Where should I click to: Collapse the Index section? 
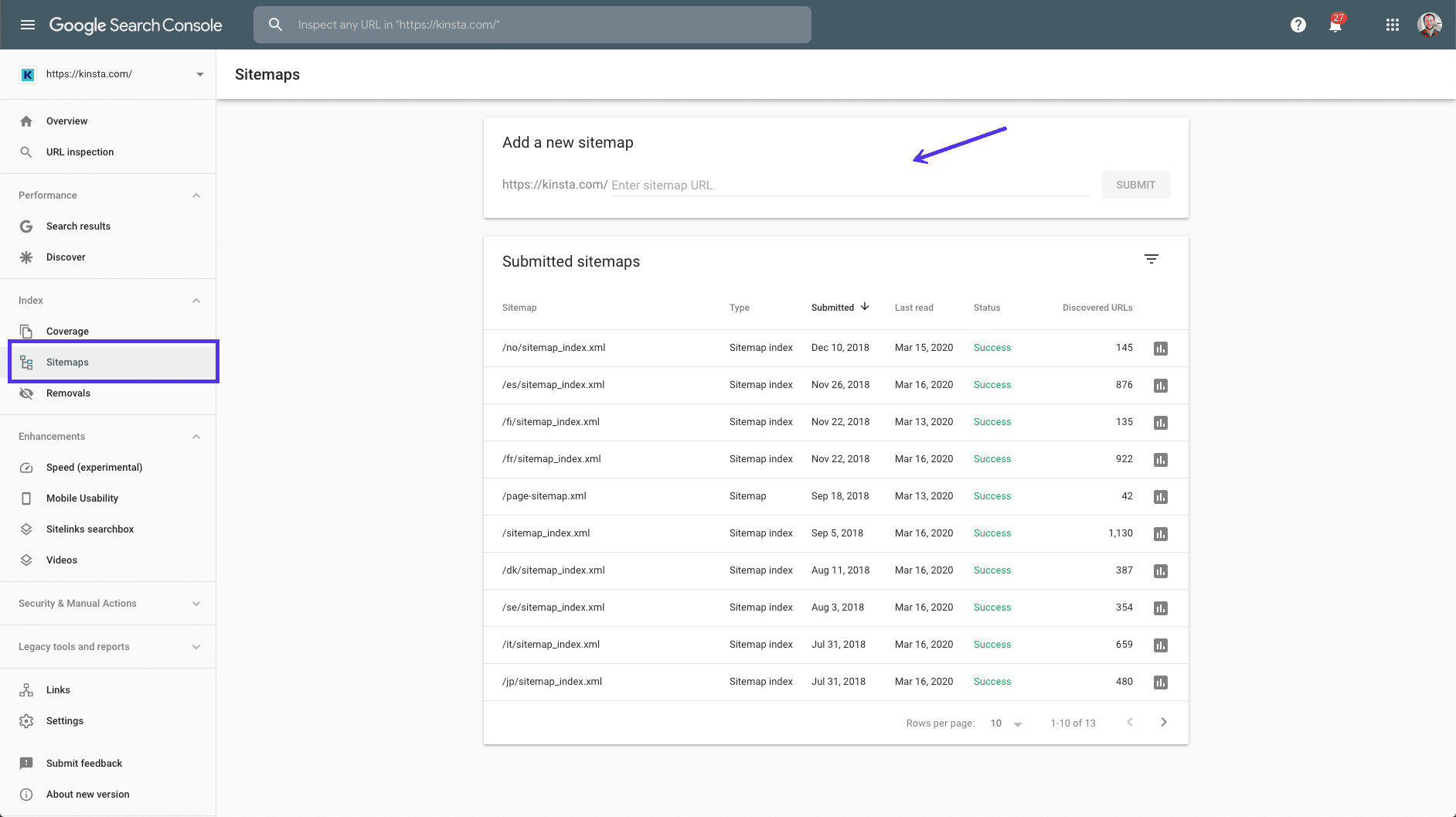196,301
